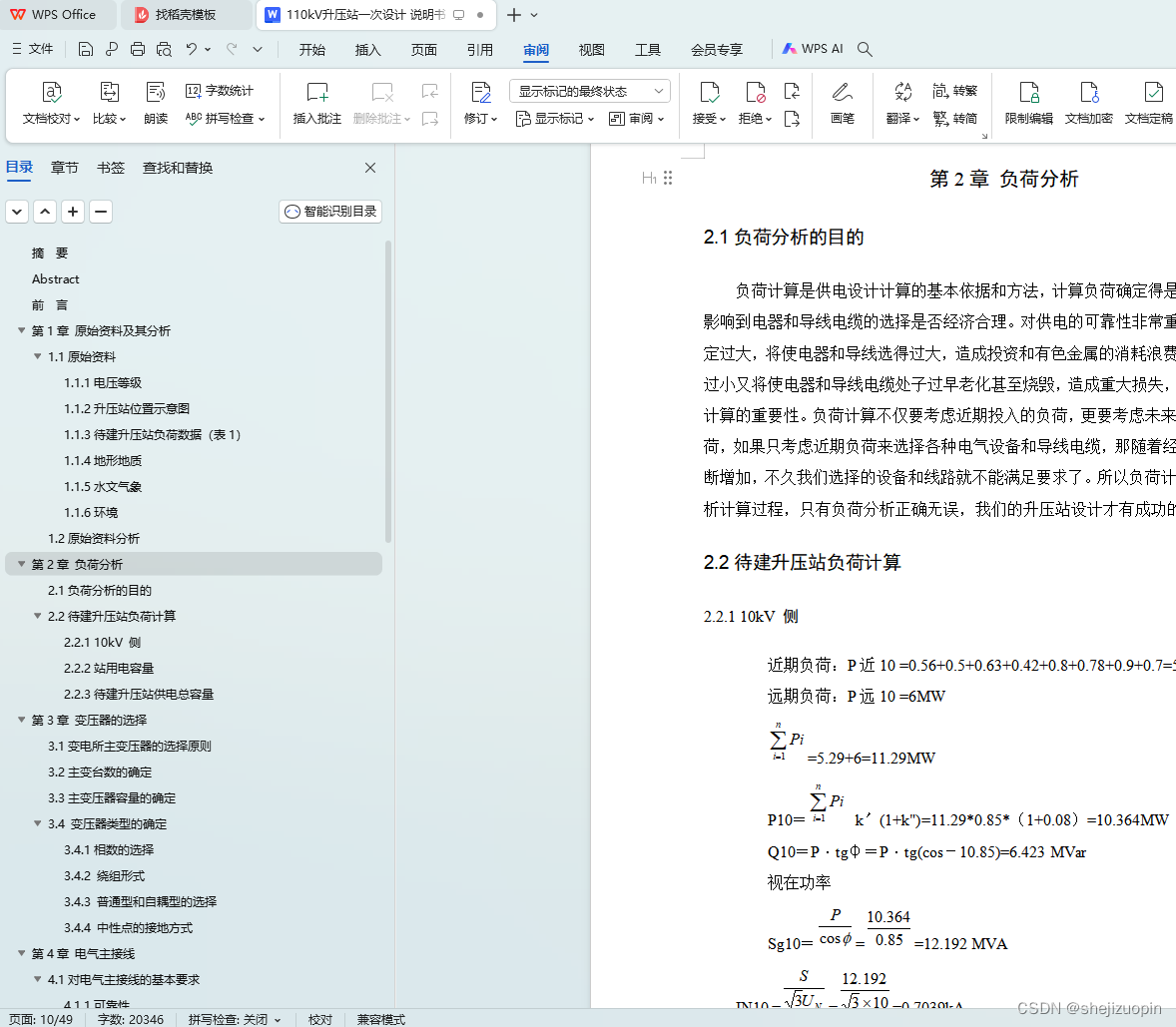Open 拼写检查 dropdown arrow
The height and width of the screenshot is (1027, 1176).
point(262,119)
